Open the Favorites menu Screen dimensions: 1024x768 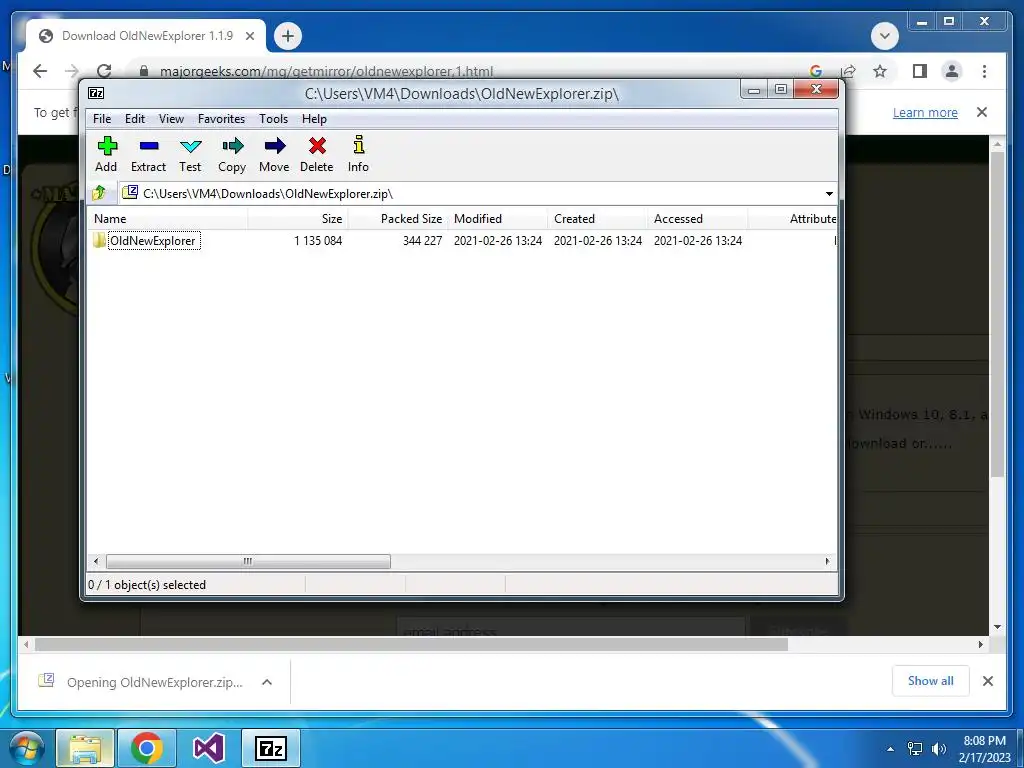pyautogui.click(x=221, y=119)
